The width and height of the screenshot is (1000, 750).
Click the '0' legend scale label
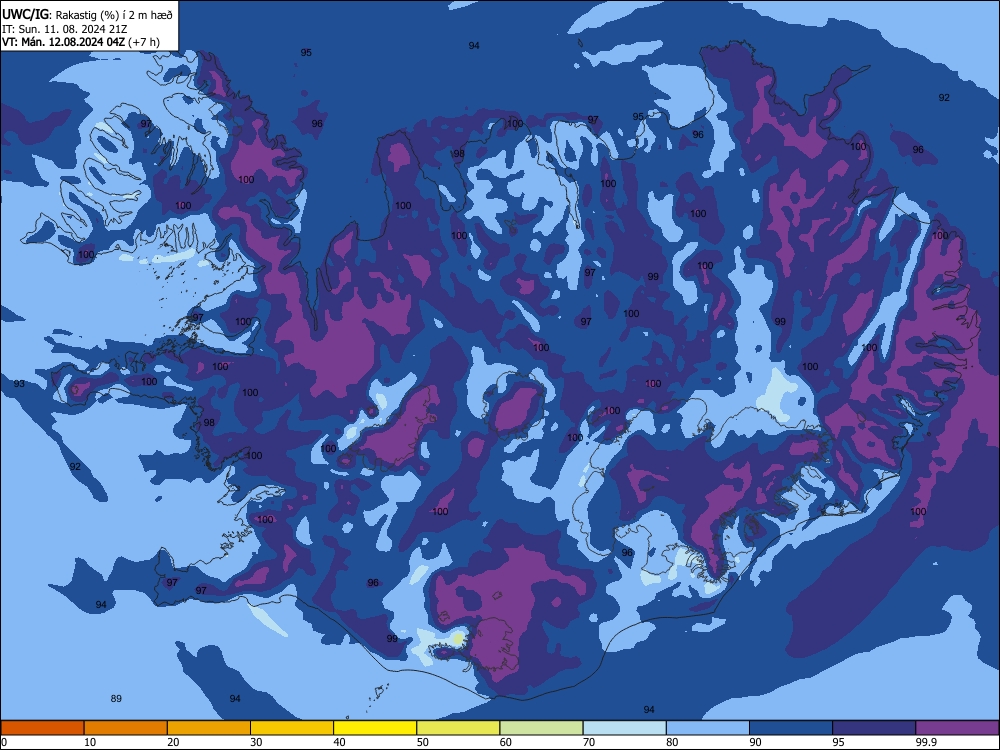pos(4,742)
